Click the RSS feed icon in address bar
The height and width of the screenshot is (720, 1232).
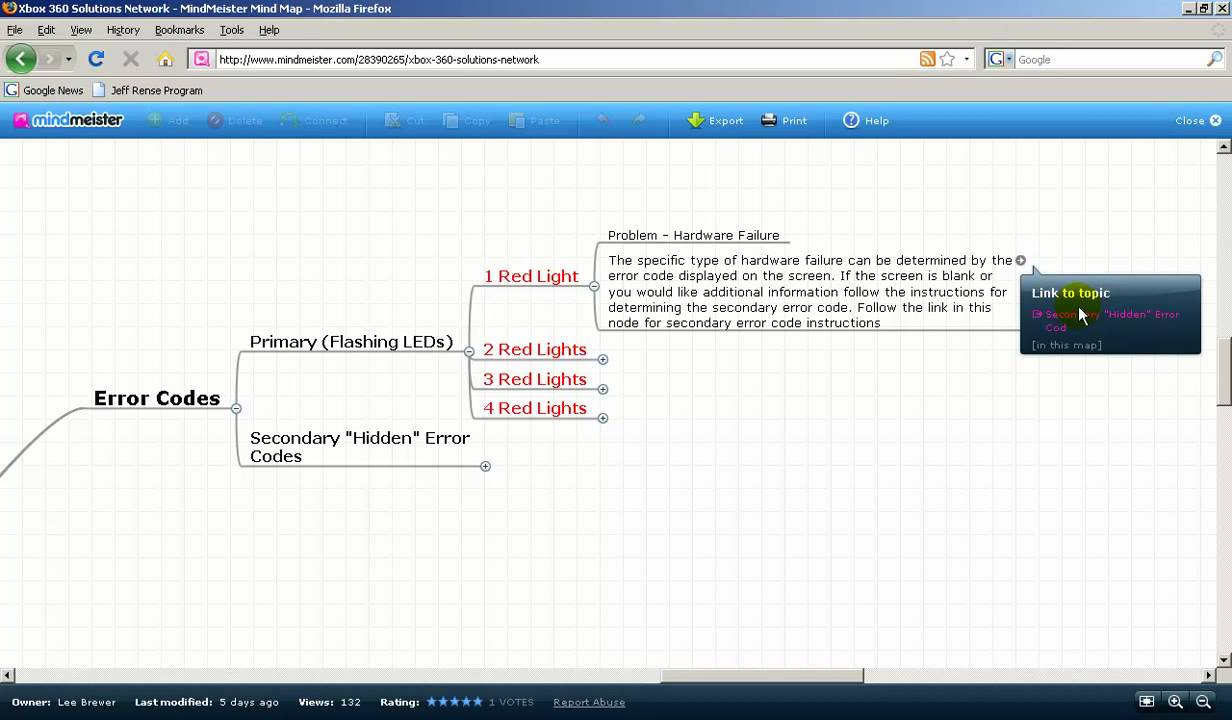point(927,59)
